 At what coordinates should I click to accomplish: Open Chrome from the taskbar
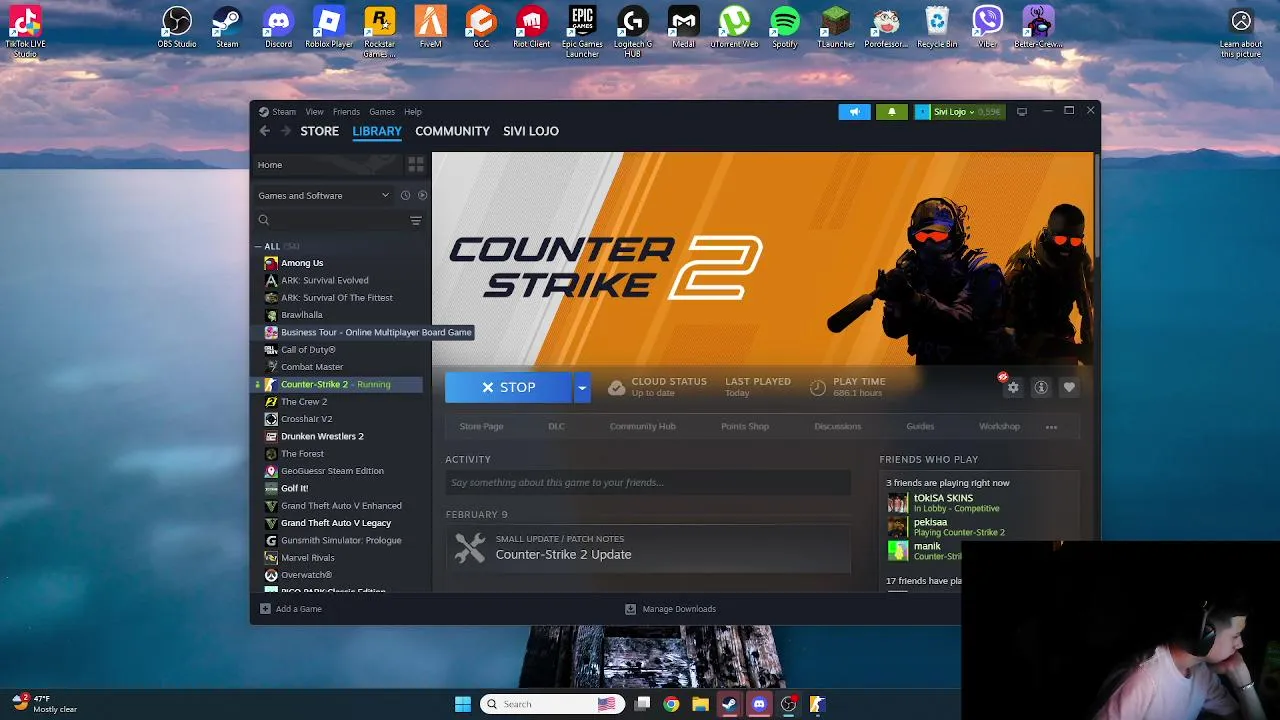[x=671, y=704]
